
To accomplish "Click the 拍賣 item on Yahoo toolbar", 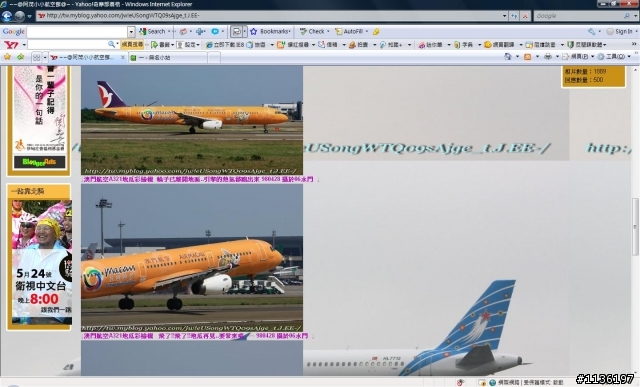I will click(x=358, y=44).
